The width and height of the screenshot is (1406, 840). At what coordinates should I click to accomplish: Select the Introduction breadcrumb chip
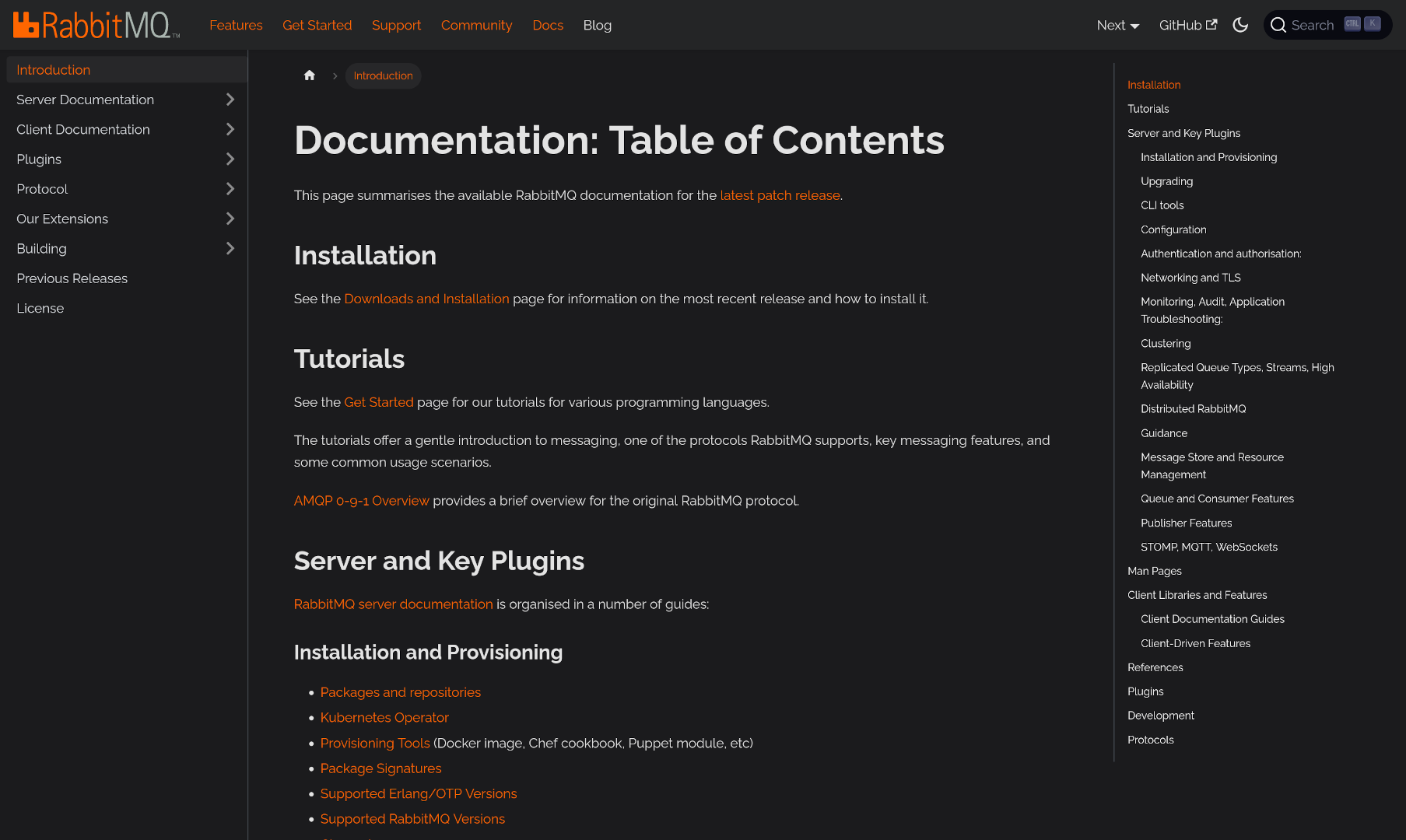[x=382, y=75]
